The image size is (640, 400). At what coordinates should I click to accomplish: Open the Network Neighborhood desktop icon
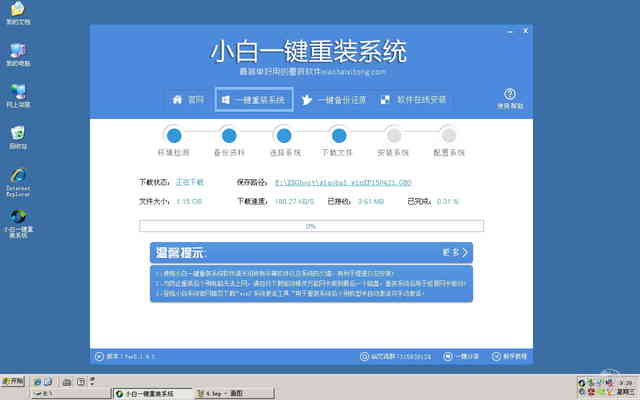click(18, 96)
